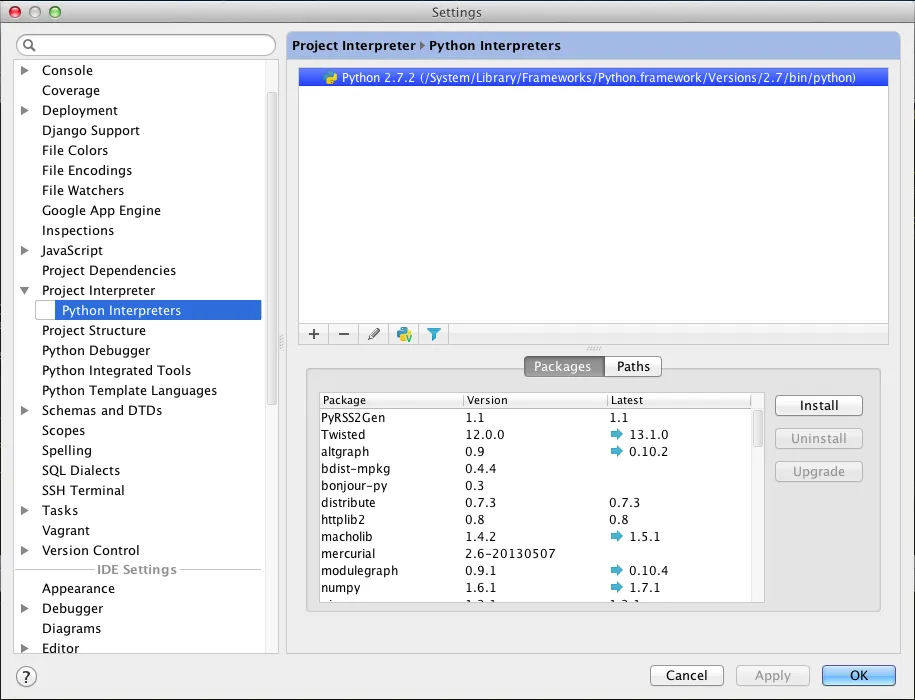Open help with the question mark icon
This screenshot has height=700, width=915.
26,677
